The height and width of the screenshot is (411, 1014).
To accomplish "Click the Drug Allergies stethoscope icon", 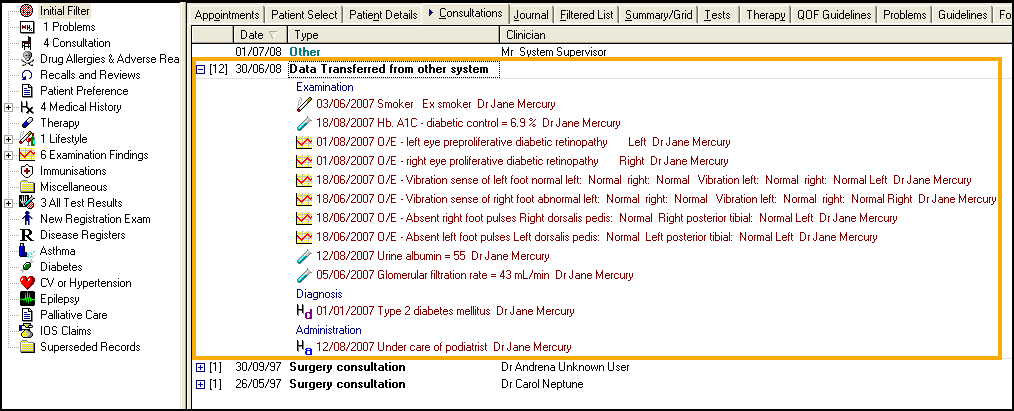I will coord(27,59).
